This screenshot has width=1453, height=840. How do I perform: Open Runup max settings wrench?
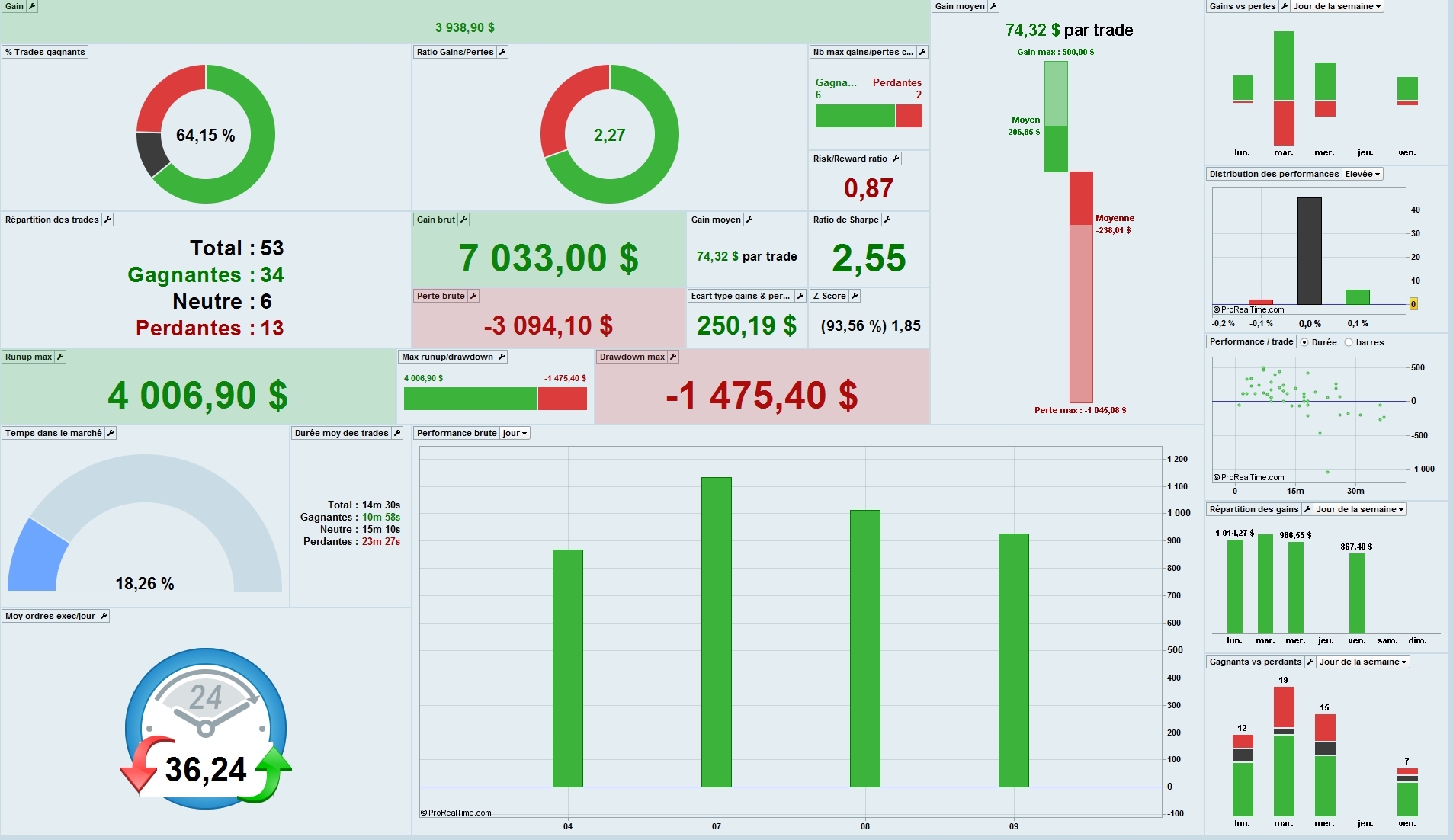coord(60,357)
